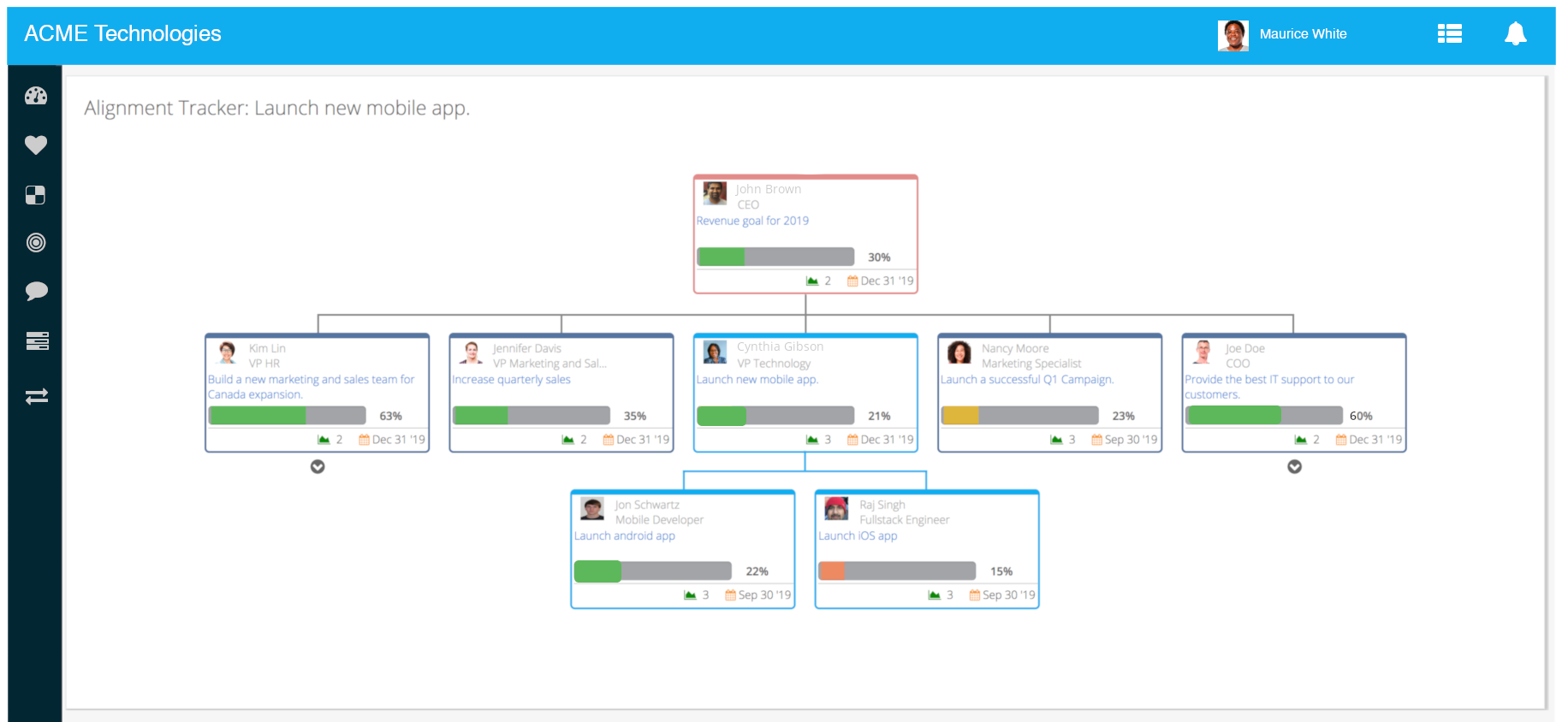Open the target goals icon in sidebar
The height and width of the screenshot is (722, 1568).
coord(36,243)
